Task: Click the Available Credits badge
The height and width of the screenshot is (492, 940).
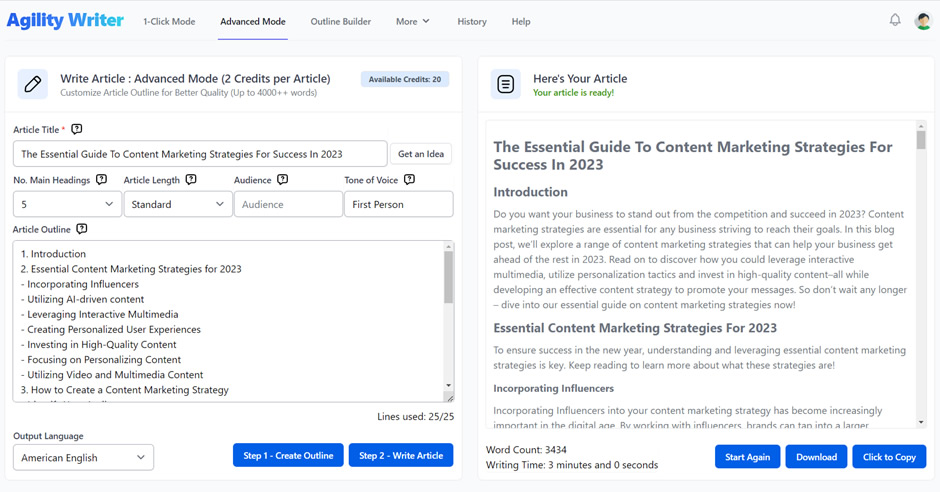Action: click(405, 79)
